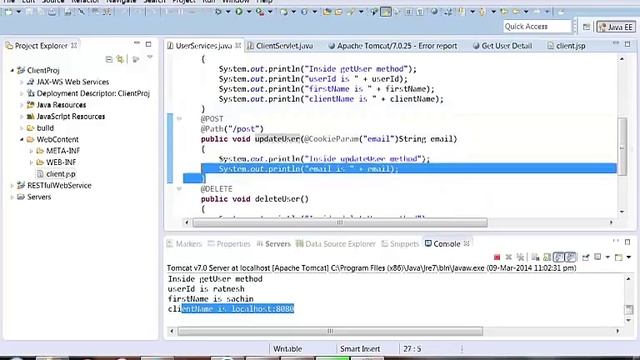The image size is (640, 360).
Task: Click the Quick Access search field
Action: (x=537, y=27)
